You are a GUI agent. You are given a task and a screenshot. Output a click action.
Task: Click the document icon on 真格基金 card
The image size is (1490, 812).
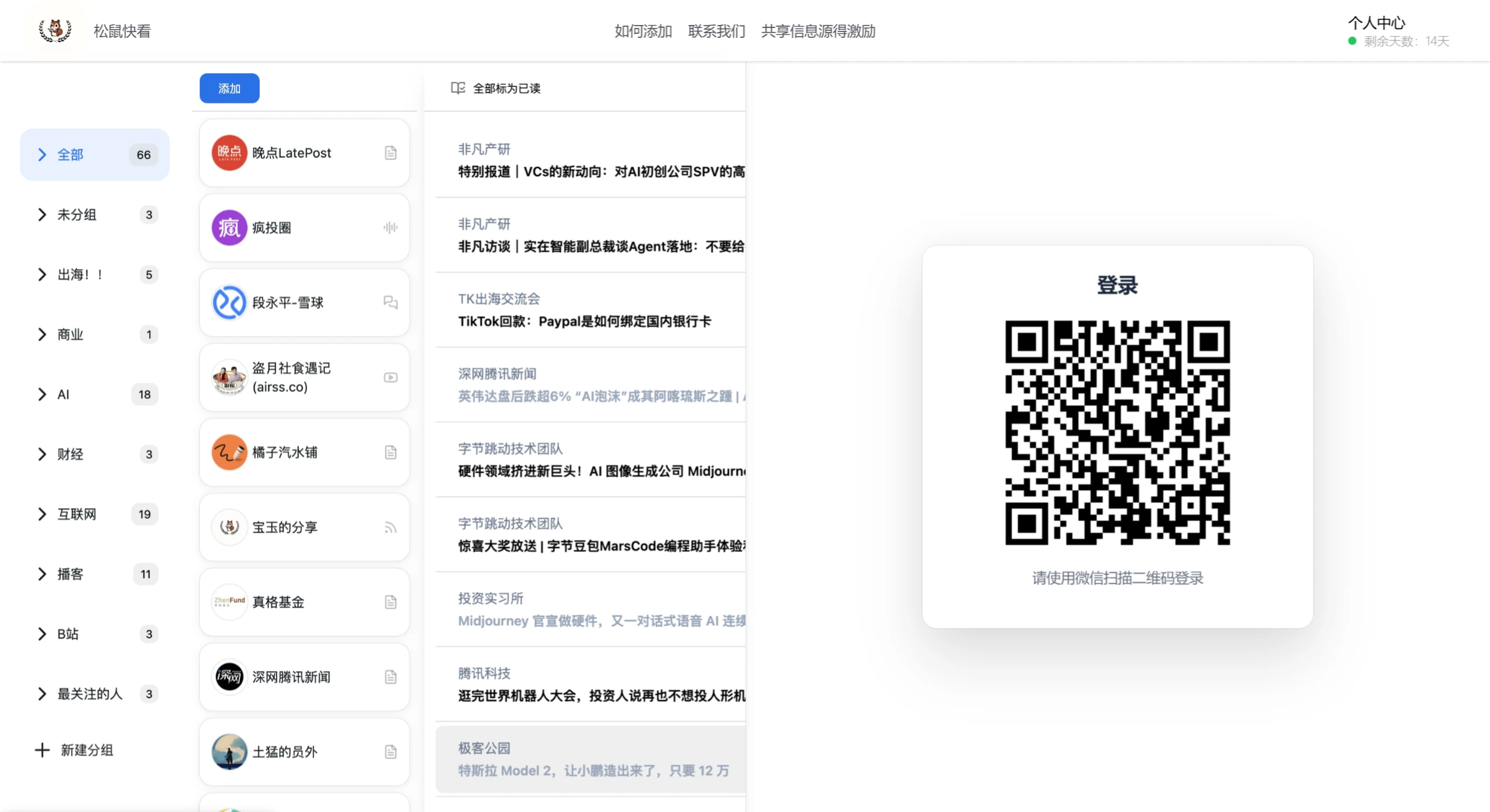391,602
